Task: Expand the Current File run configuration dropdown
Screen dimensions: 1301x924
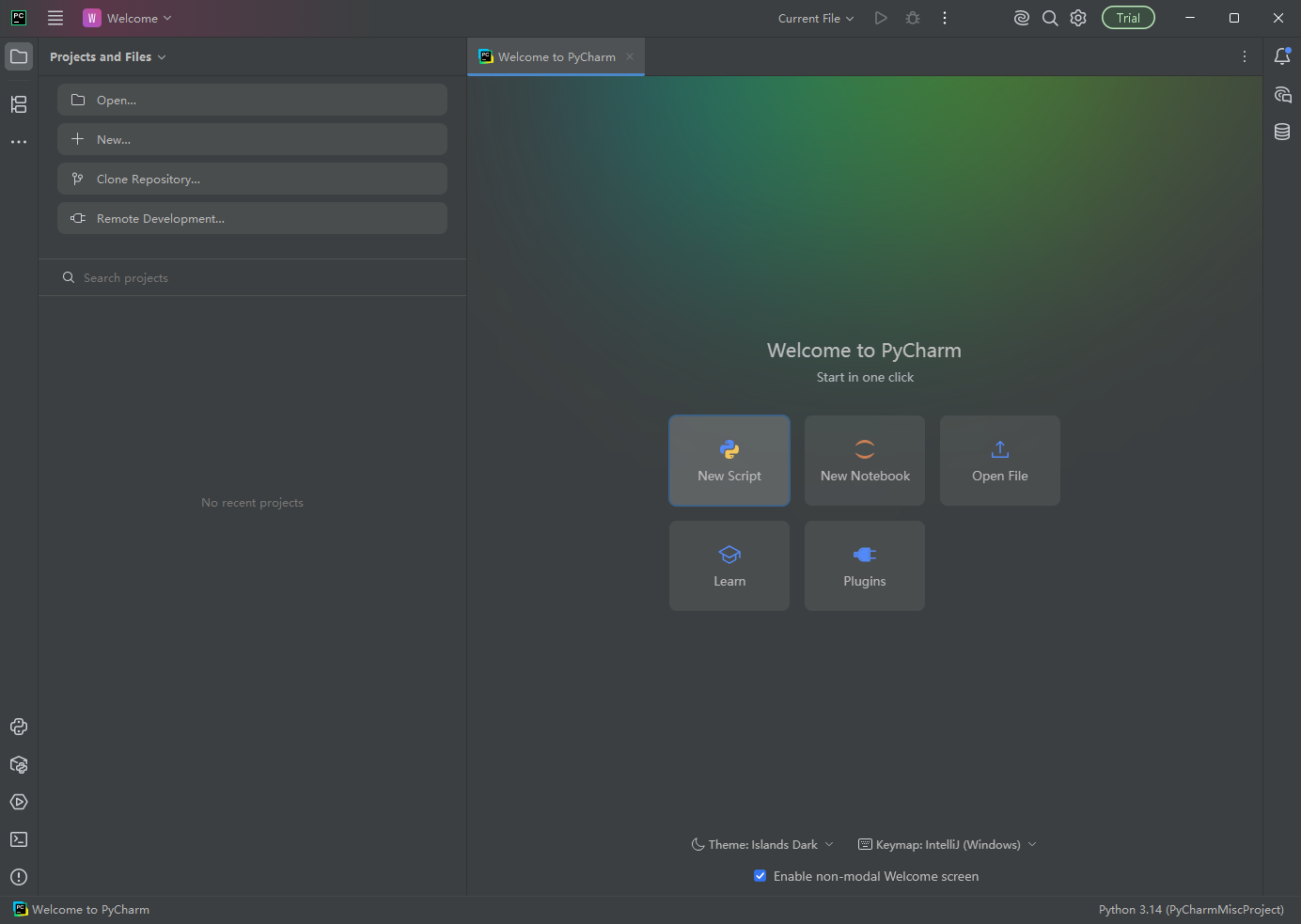Action: coord(815,18)
